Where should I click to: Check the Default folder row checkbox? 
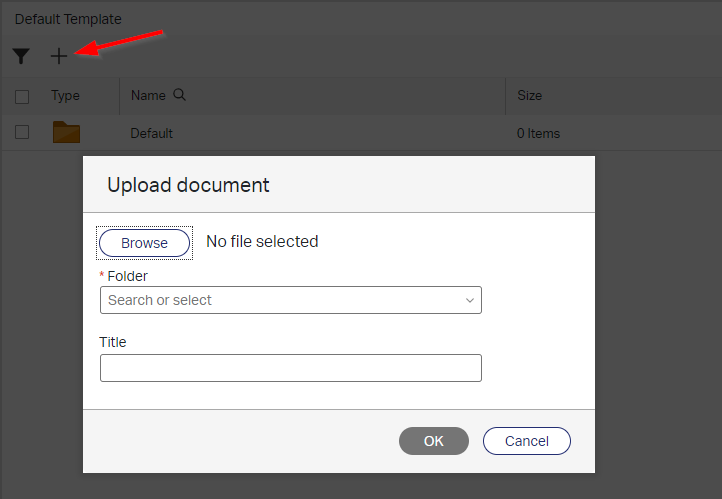click(22, 132)
